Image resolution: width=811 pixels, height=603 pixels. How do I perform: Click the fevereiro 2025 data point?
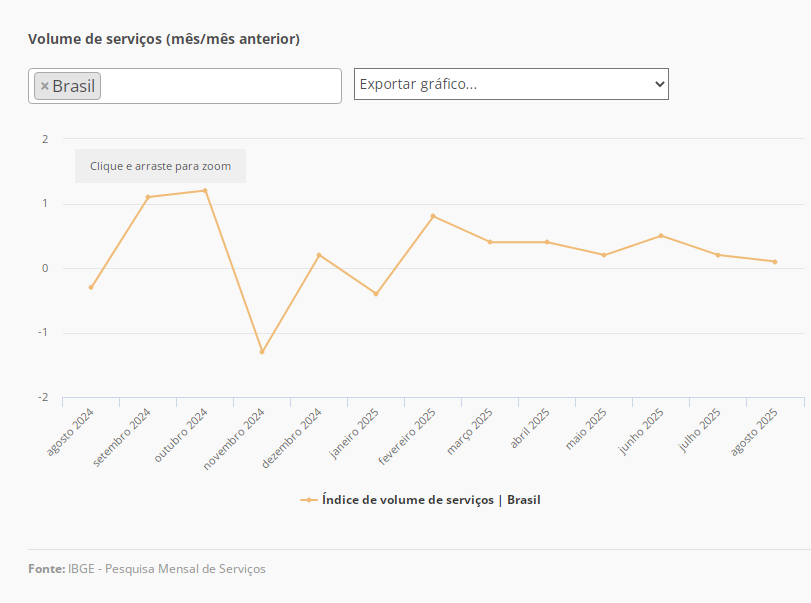[x=433, y=216]
